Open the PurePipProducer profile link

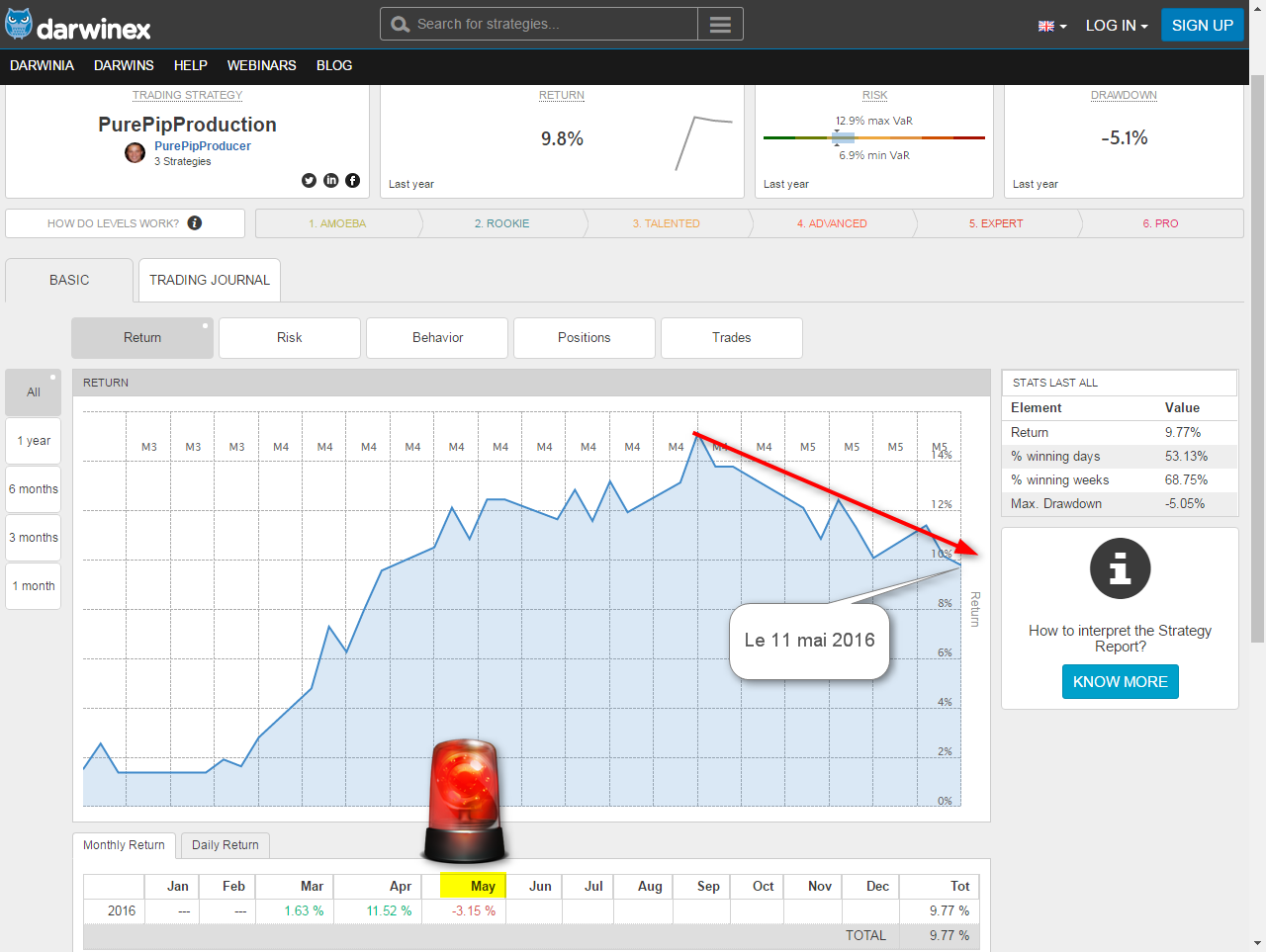[x=203, y=146]
